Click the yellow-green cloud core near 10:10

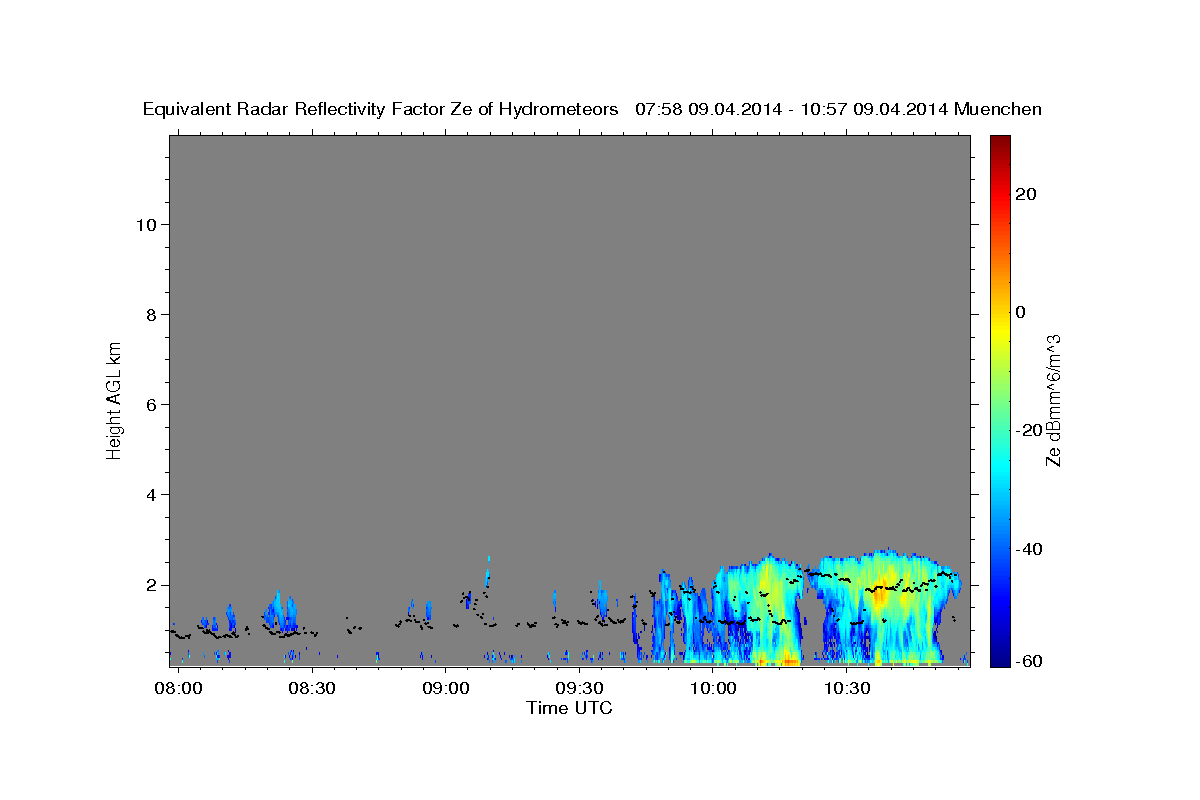pos(767,590)
